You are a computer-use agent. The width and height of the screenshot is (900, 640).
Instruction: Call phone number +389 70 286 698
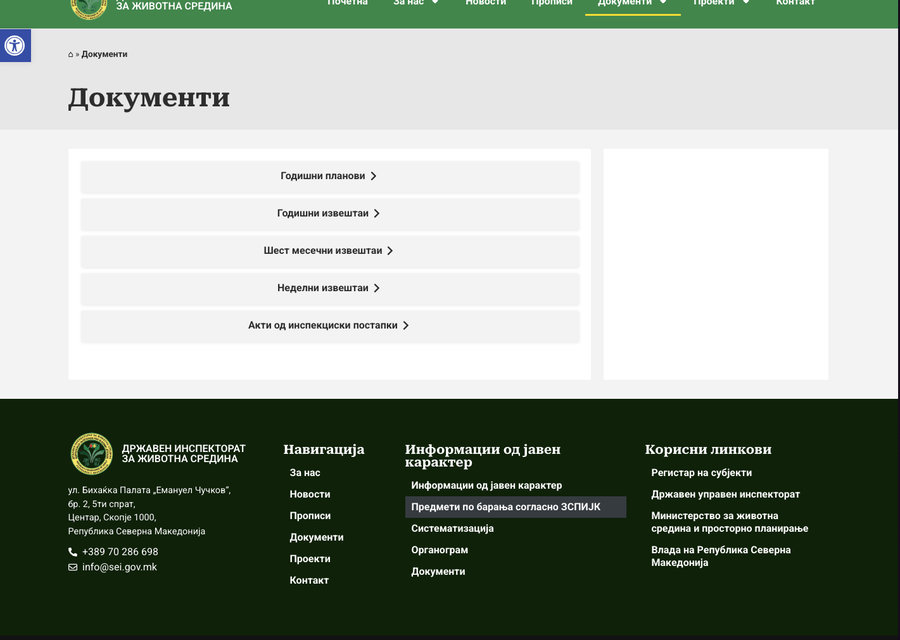[x=120, y=552]
